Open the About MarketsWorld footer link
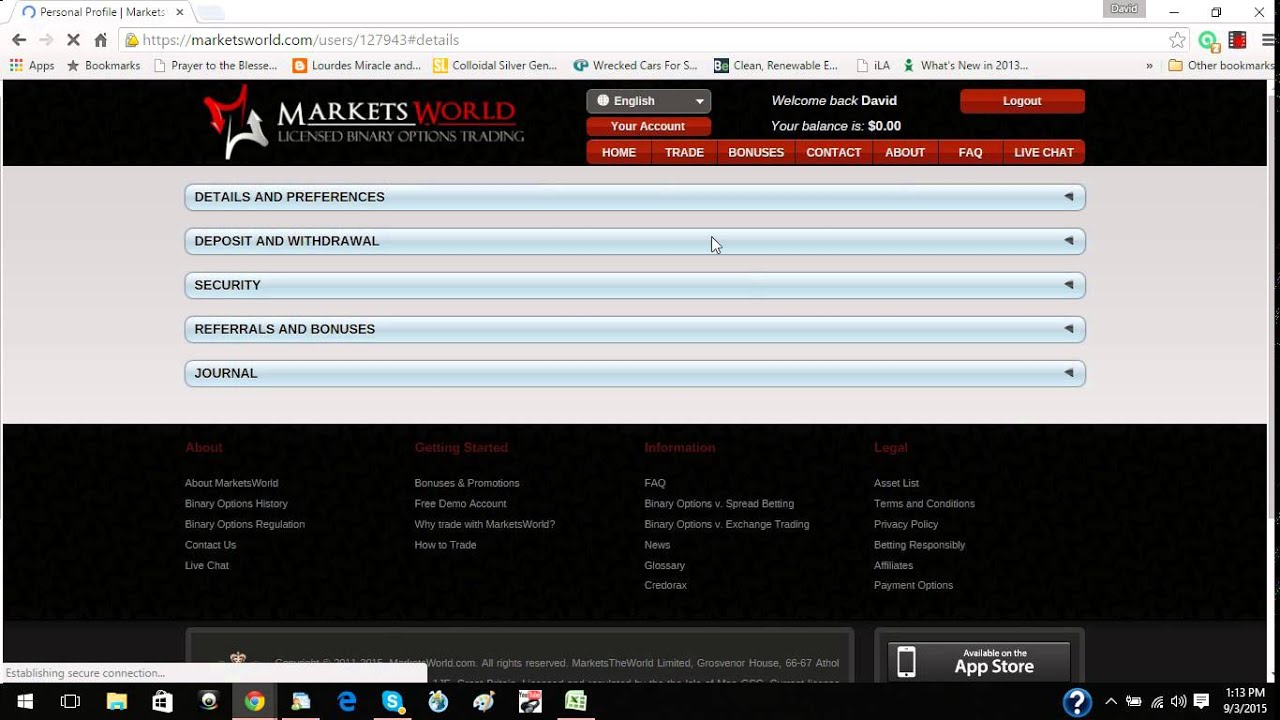1280x720 pixels. (231, 483)
